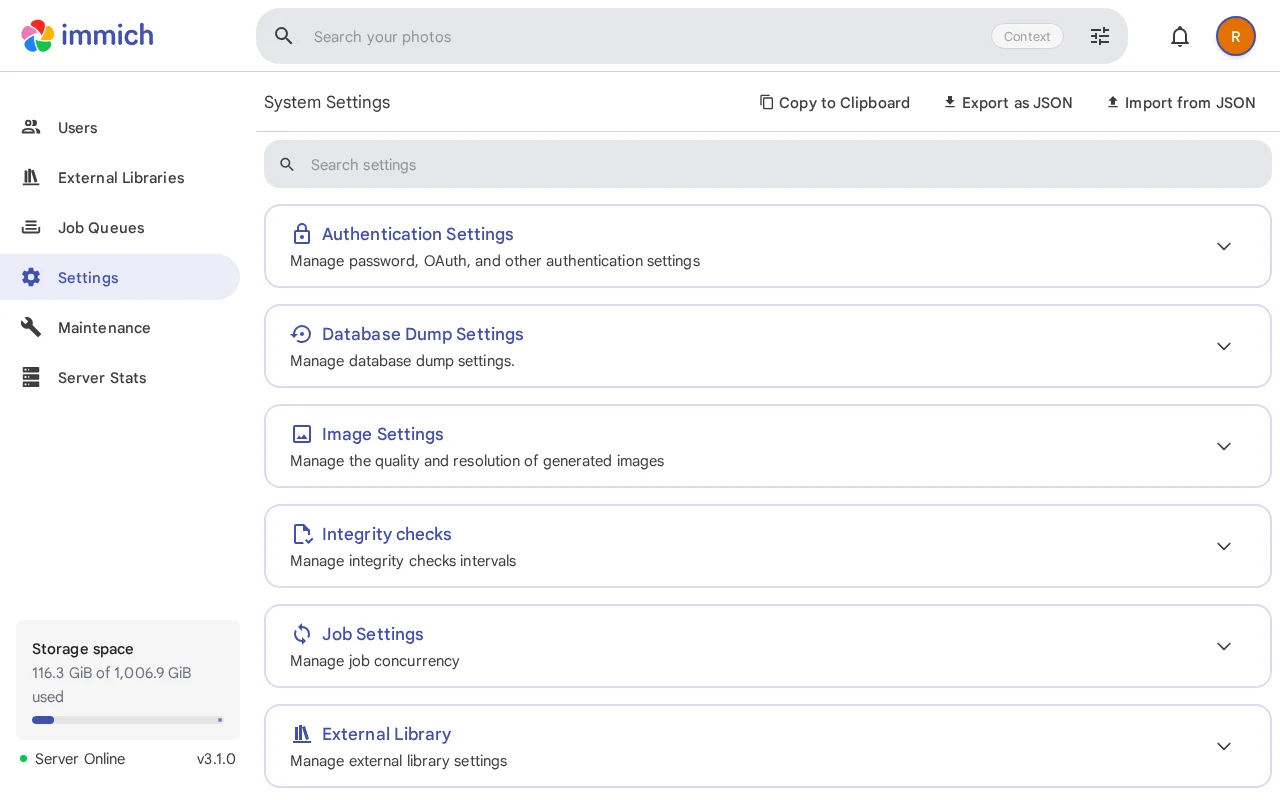Click the Server Stats icon
This screenshot has width=1280, height=800.
coord(31,377)
